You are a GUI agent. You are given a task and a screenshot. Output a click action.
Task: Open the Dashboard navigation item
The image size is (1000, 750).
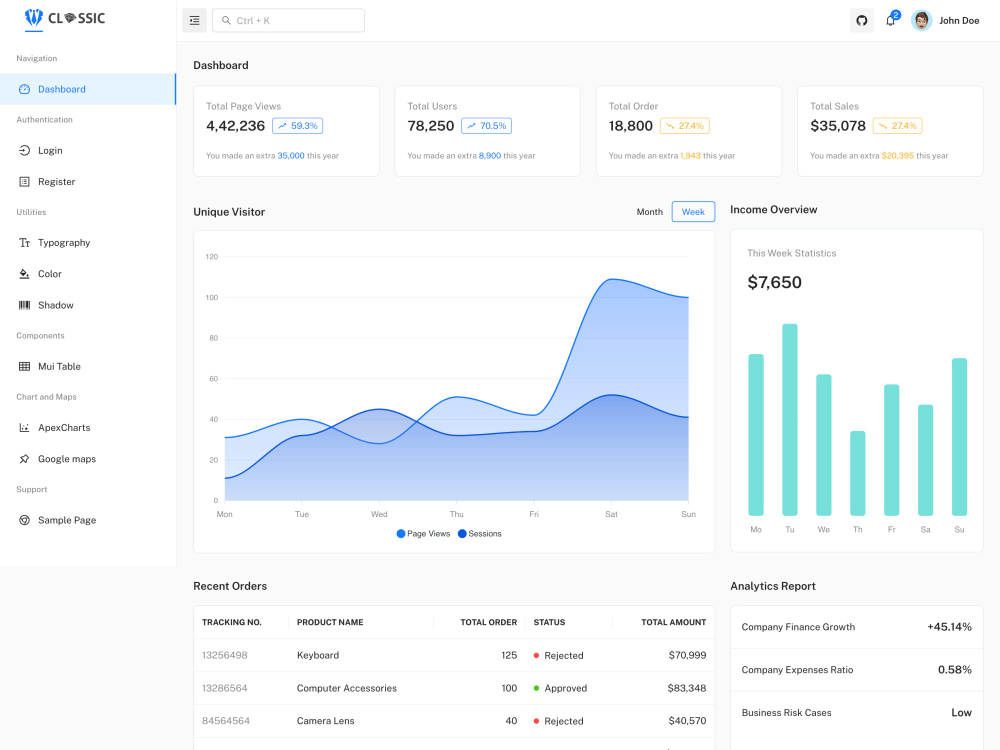[x=88, y=89]
